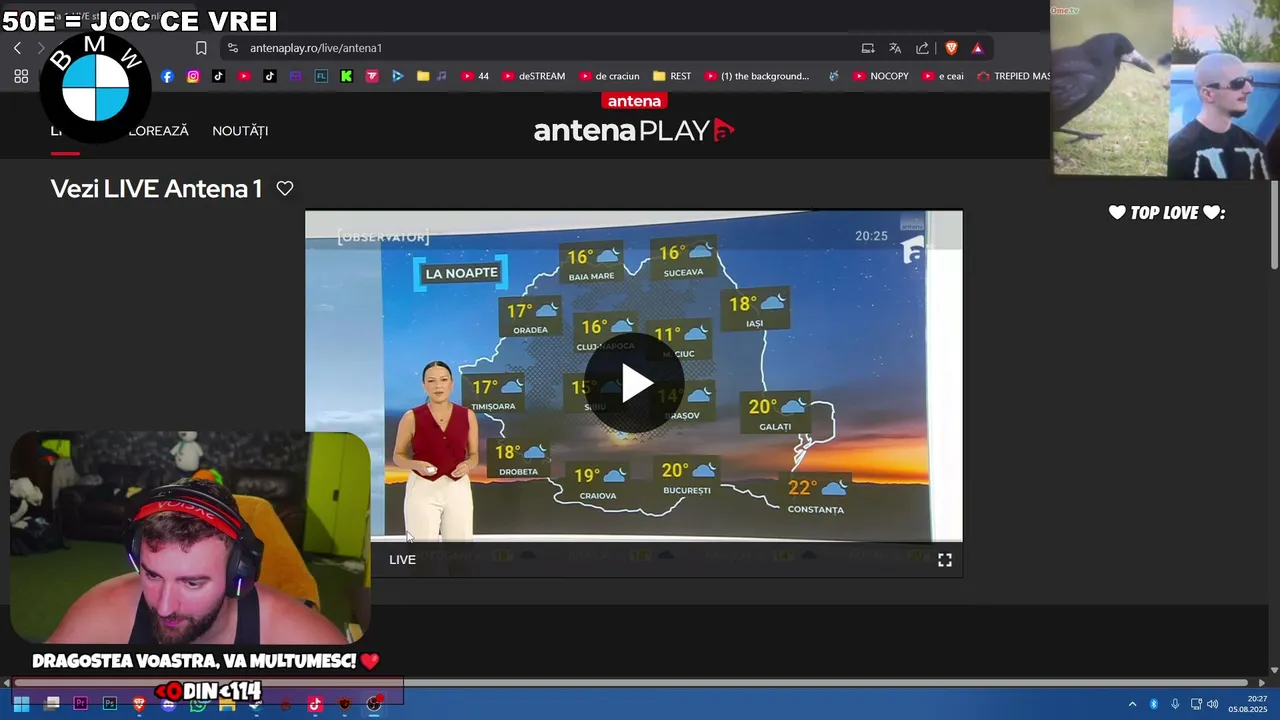
Task: Click the microphone tray icon
Action: point(1175,705)
